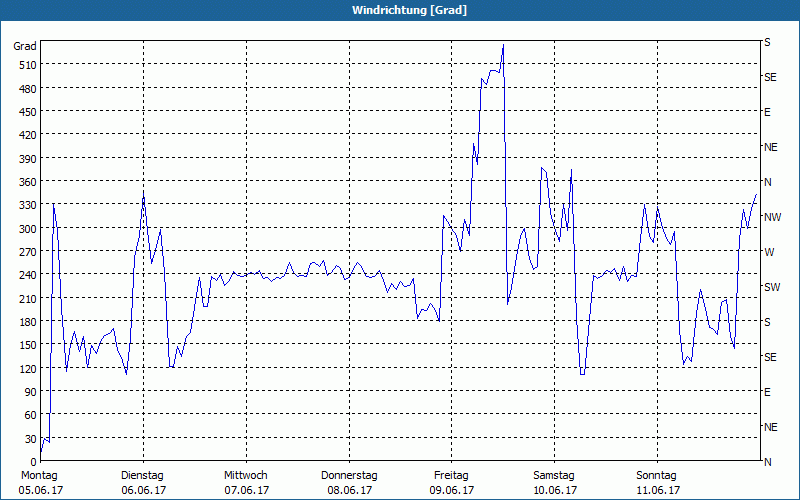Select the date '09.06.17'
The image size is (800, 500).
[x=452, y=490]
